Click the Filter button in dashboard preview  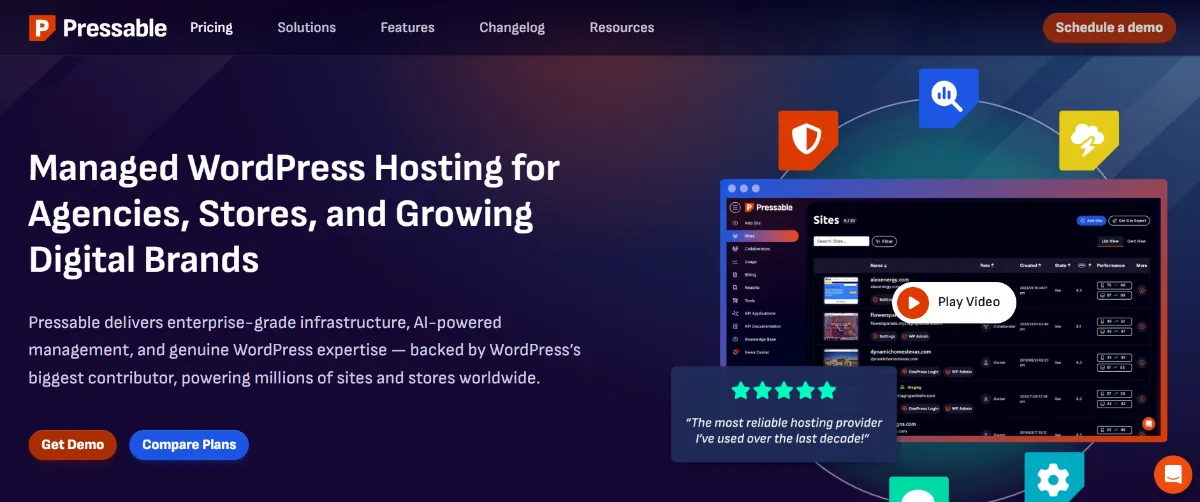pos(885,241)
